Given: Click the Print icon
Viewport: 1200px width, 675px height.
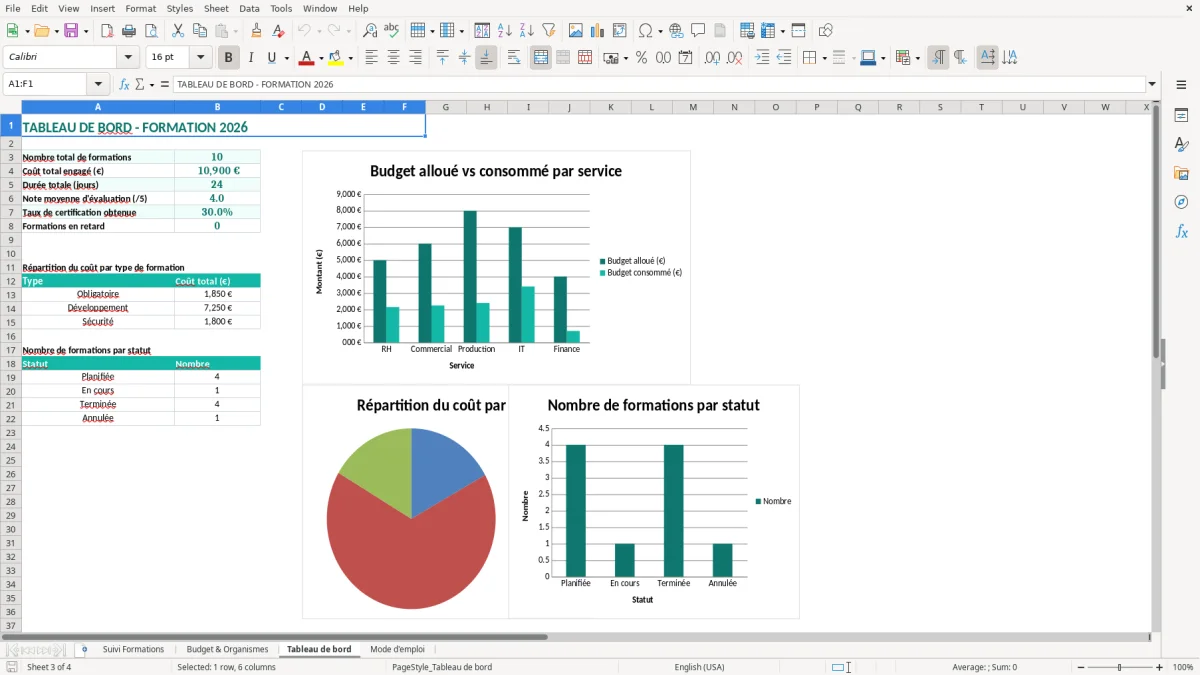Looking at the screenshot, I should click(x=129, y=31).
